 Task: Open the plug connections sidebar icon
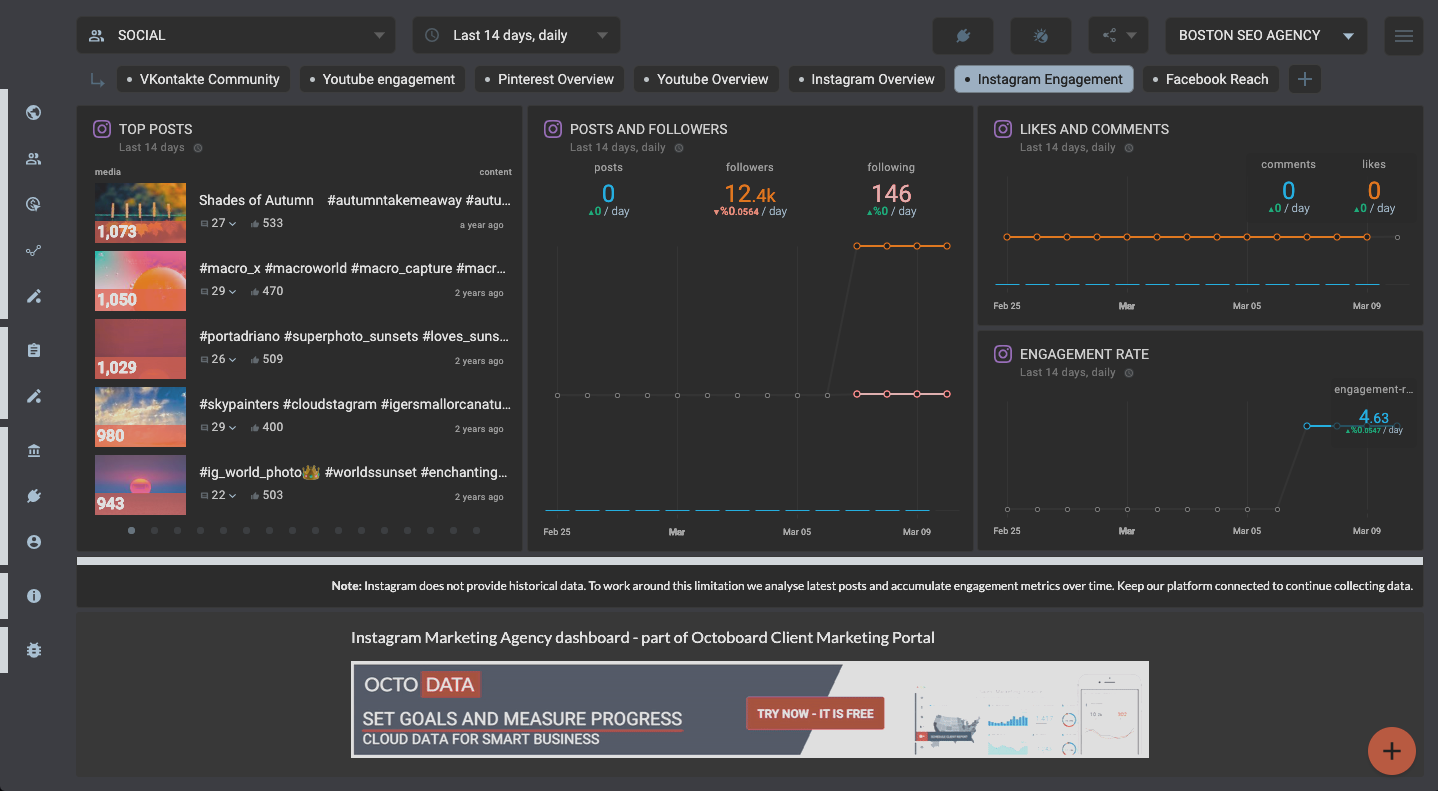(x=34, y=496)
